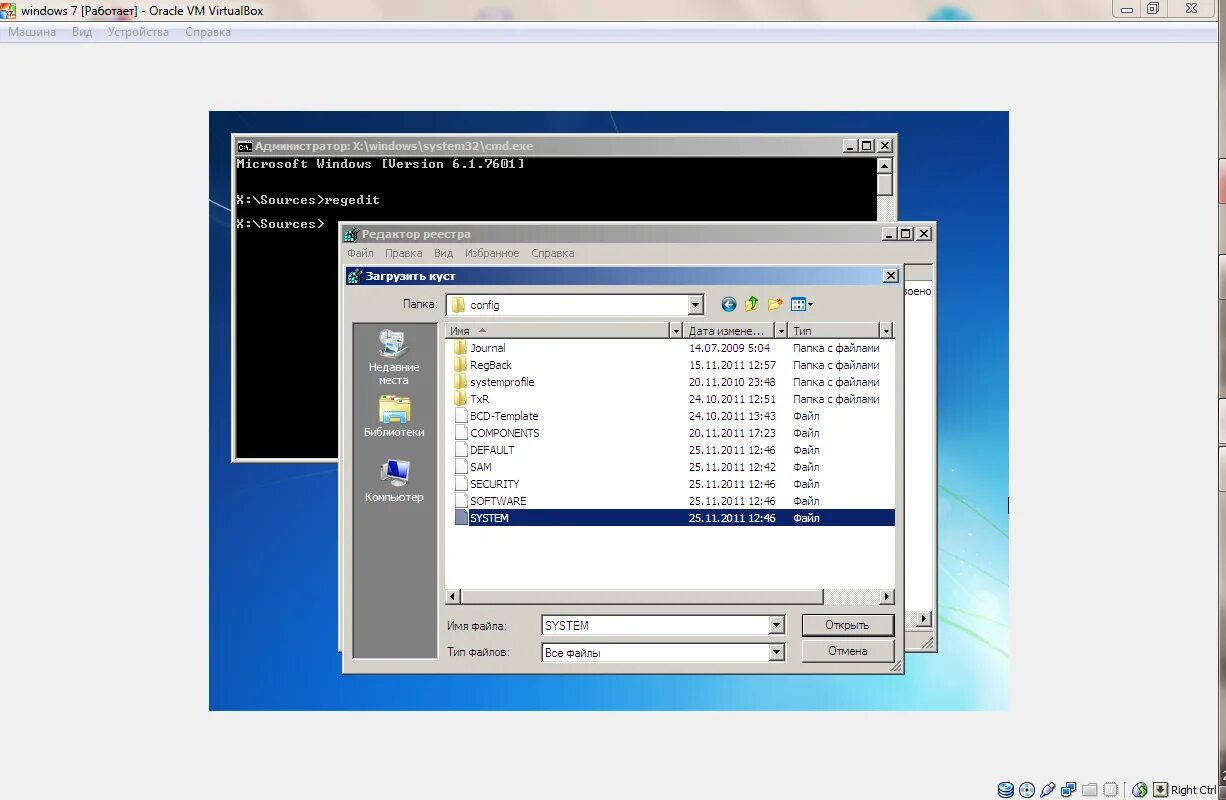The height and width of the screenshot is (800, 1226).
Task: Open Правка menu in Registry Editor
Action: click(404, 254)
